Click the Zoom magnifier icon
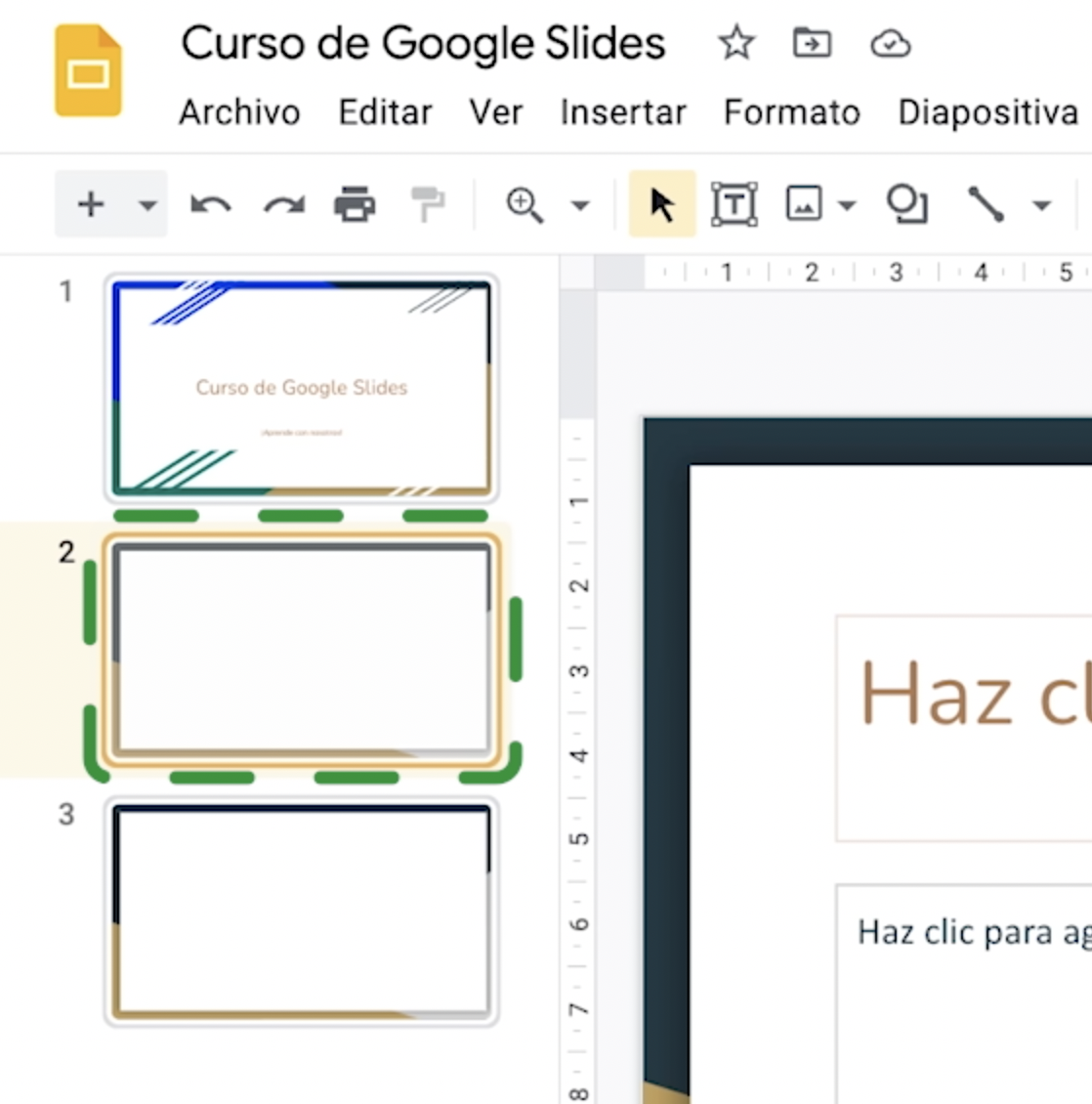 tap(524, 203)
